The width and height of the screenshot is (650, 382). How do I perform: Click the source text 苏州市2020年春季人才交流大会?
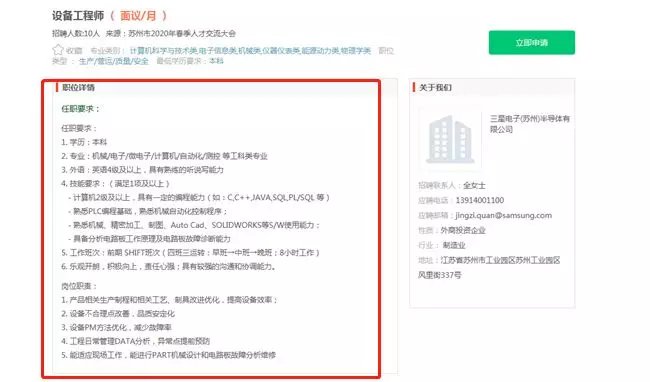182,33
